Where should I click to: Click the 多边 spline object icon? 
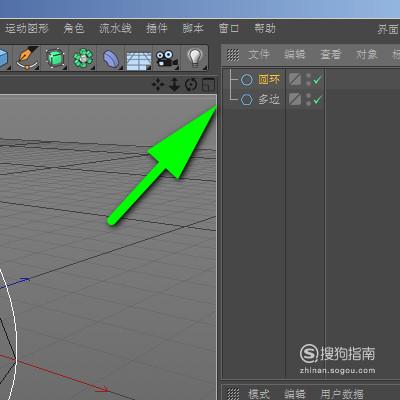247,99
